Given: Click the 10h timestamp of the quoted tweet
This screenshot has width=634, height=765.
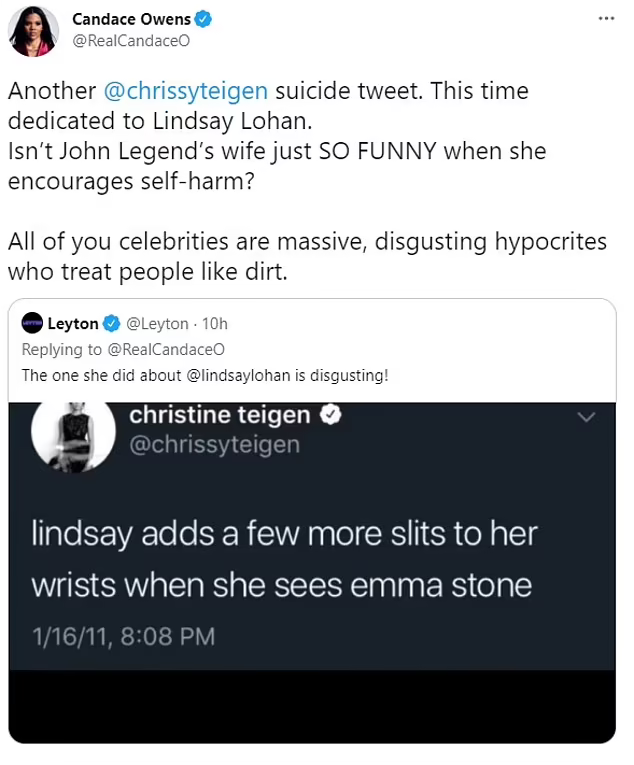Looking at the screenshot, I should coord(214,324).
